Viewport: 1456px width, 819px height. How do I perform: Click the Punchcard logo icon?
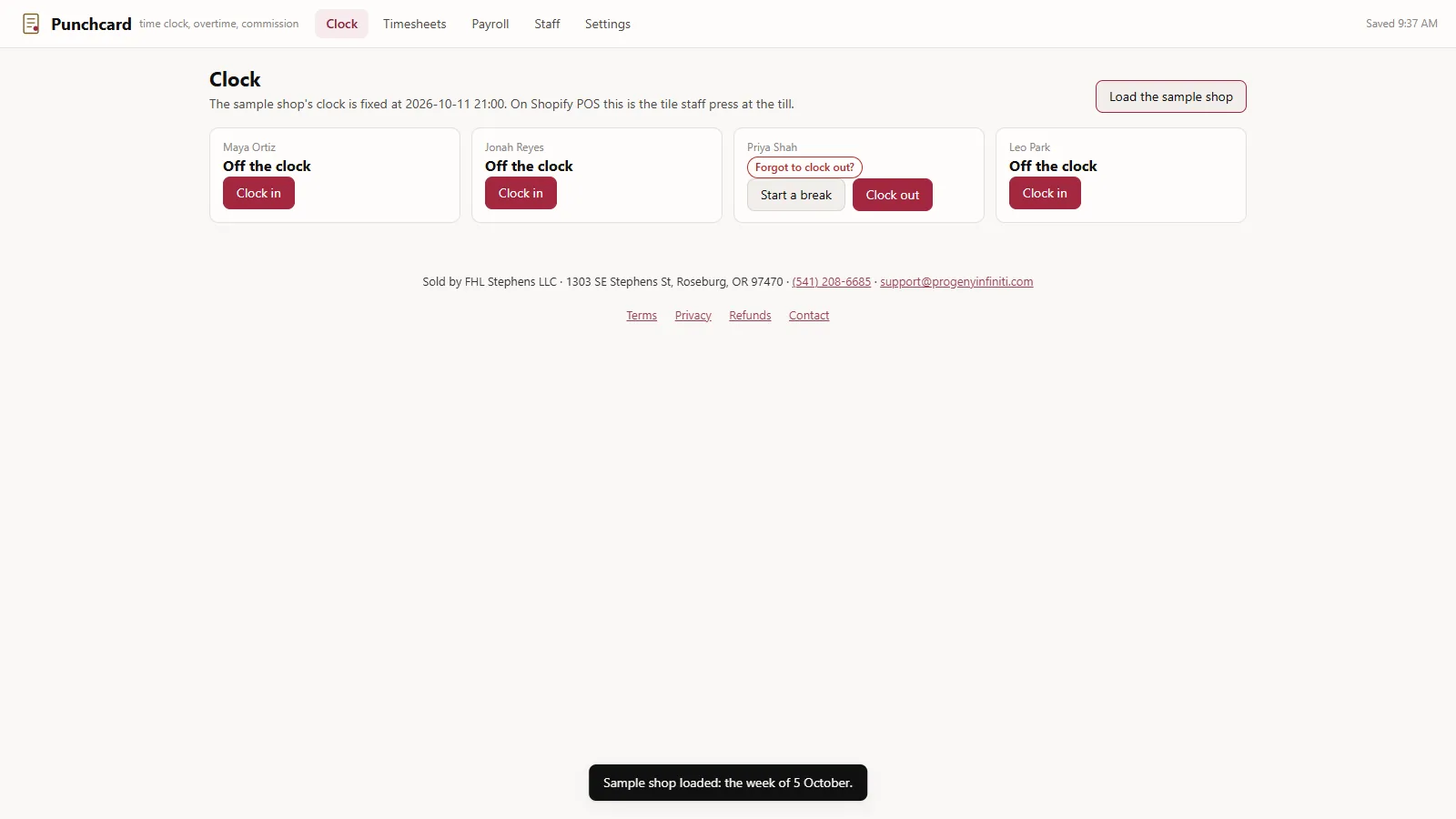[x=31, y=24]
